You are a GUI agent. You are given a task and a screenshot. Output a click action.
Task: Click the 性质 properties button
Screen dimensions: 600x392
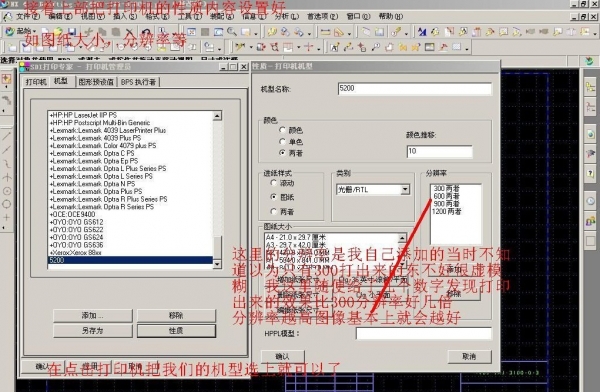(x=176, y=331)
